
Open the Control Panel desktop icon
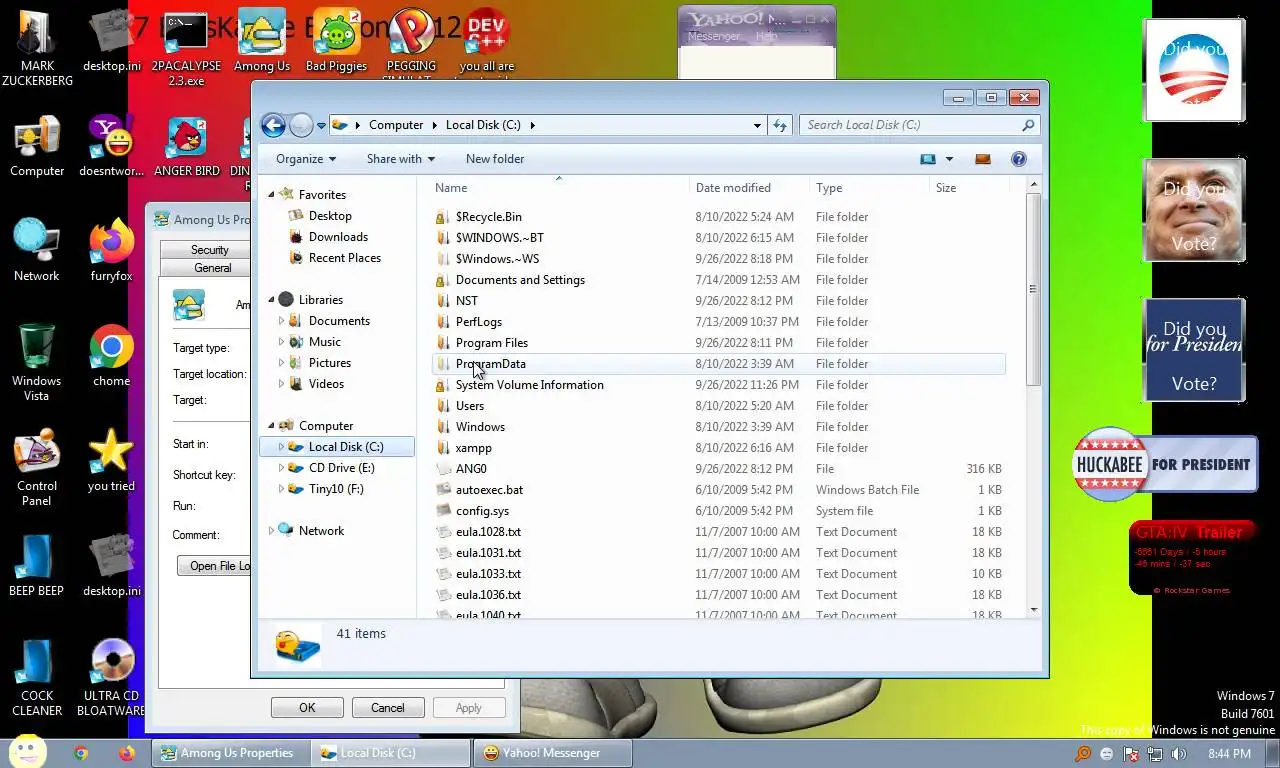[37, 467]
